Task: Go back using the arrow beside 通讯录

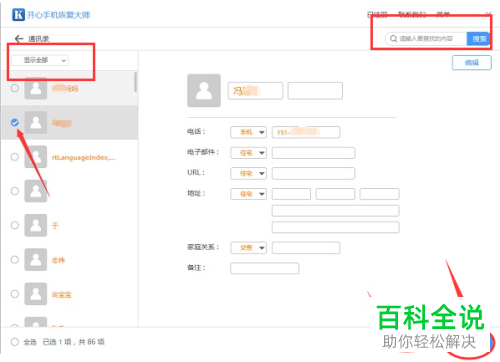Action: tap(19, 39)
